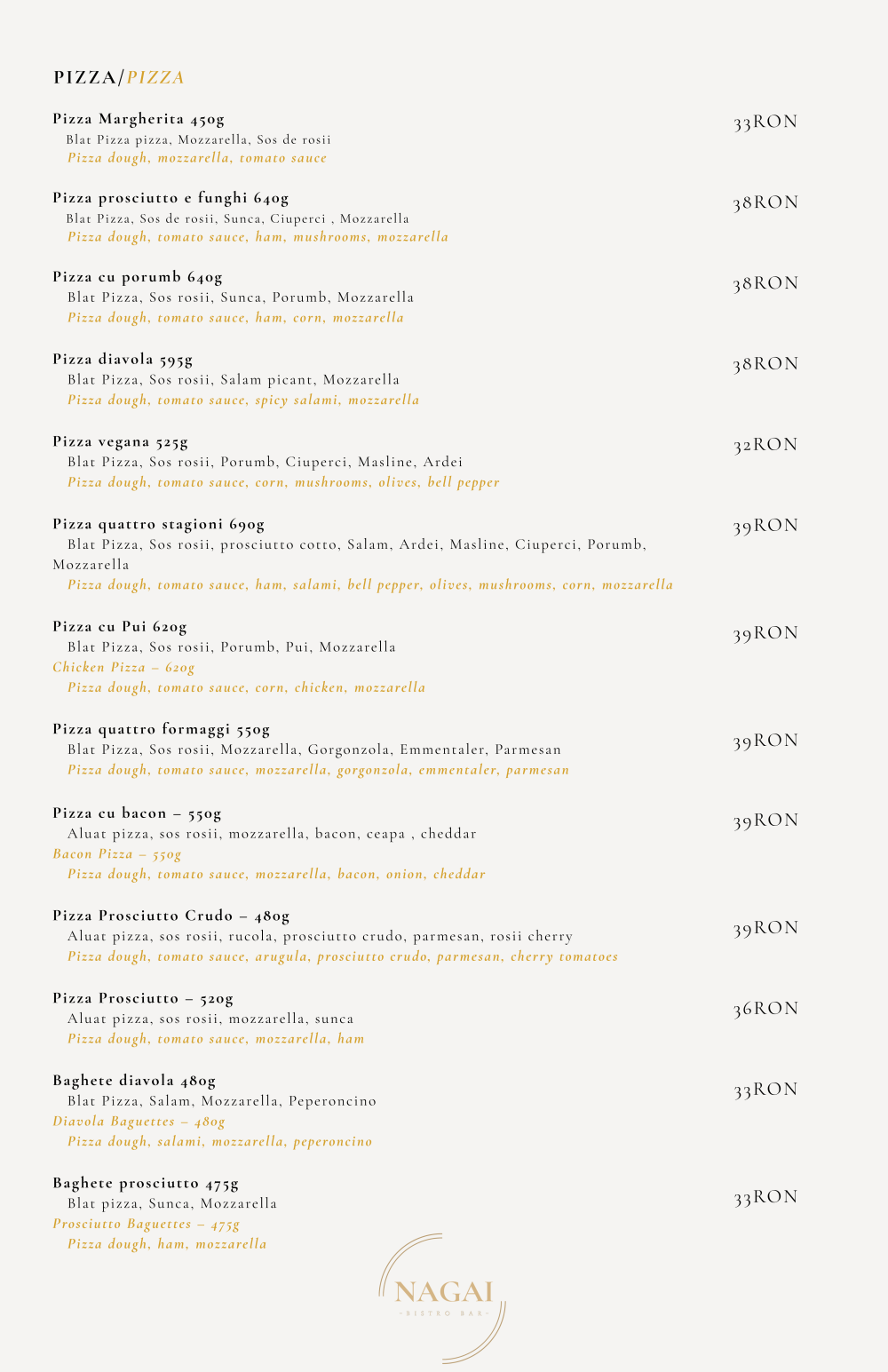
Task: Select the Pizza Prosciutto 520g title
Action: pos(143,999)
